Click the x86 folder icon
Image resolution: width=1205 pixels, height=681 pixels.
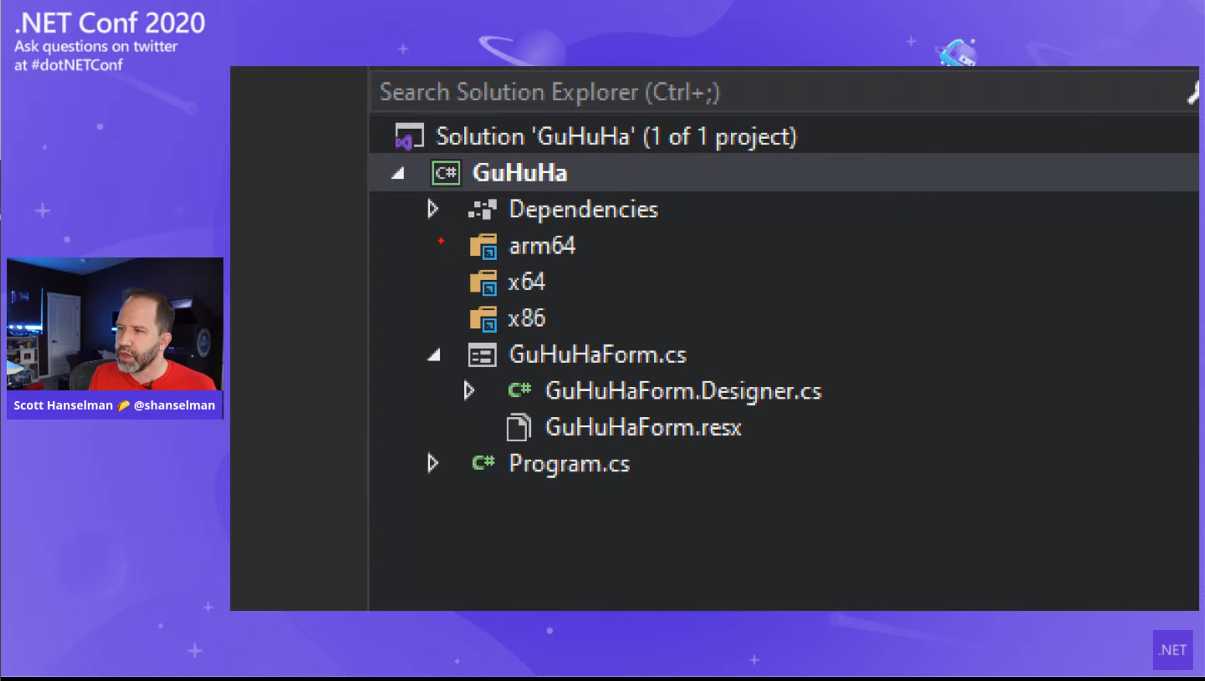[483, 319]
